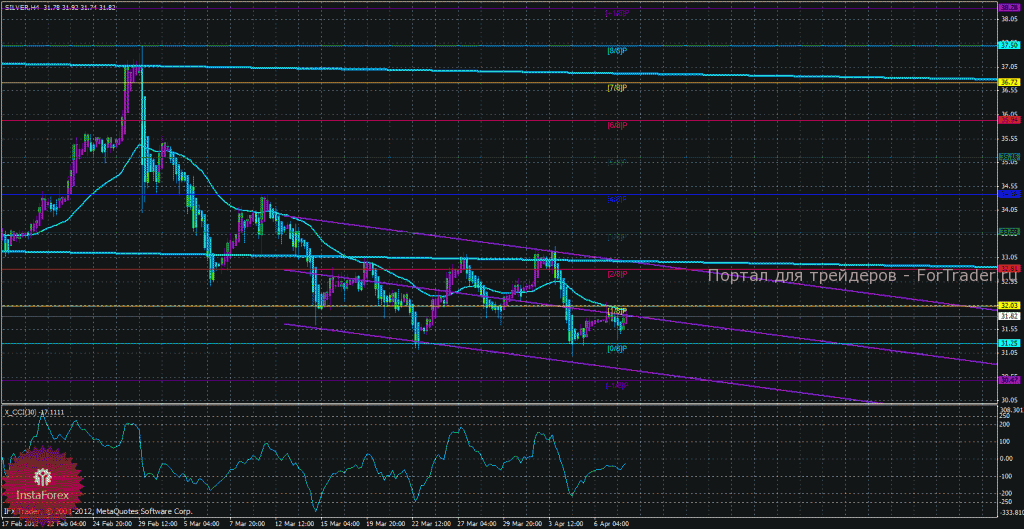Select the [7/8]P yellow level label
The image size is (1024, 529).
[x=617, y=88]
